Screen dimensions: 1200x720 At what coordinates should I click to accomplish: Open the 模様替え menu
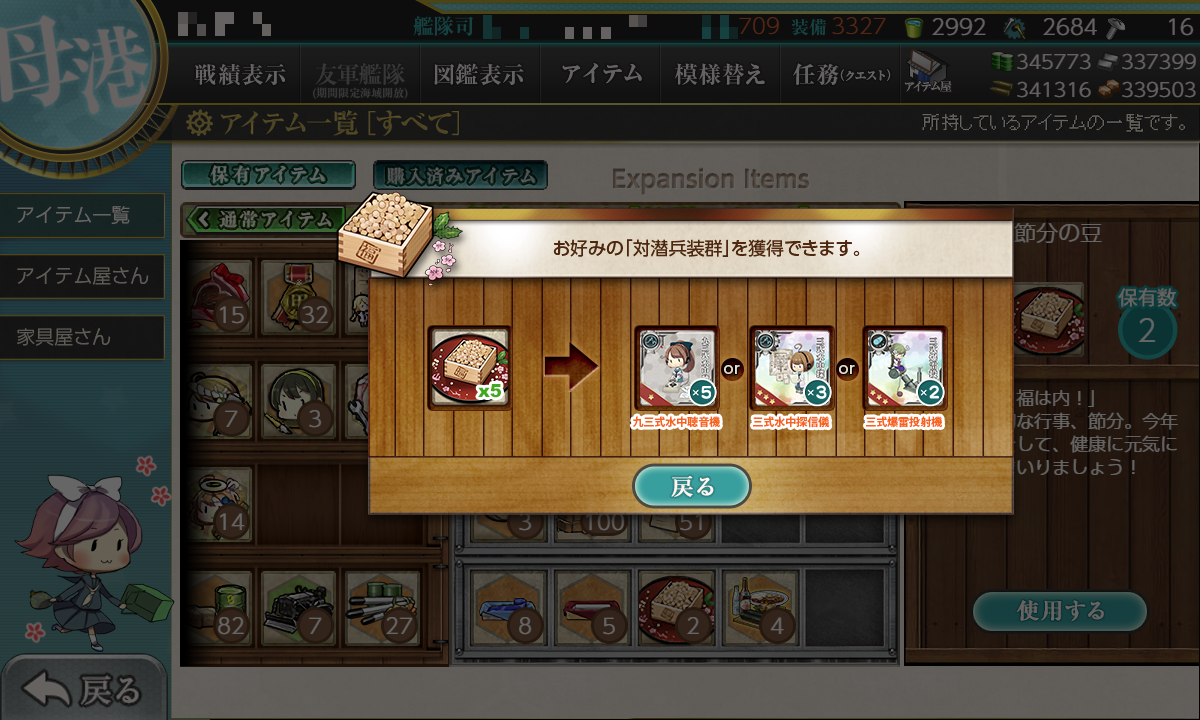point(720,74)
